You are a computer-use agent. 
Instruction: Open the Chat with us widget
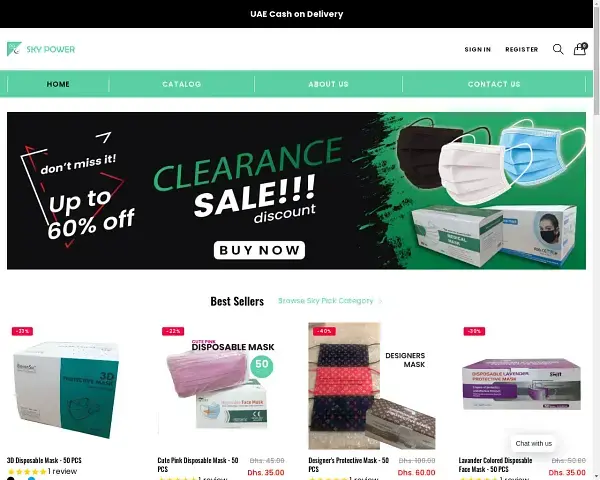tap(533, 443)
